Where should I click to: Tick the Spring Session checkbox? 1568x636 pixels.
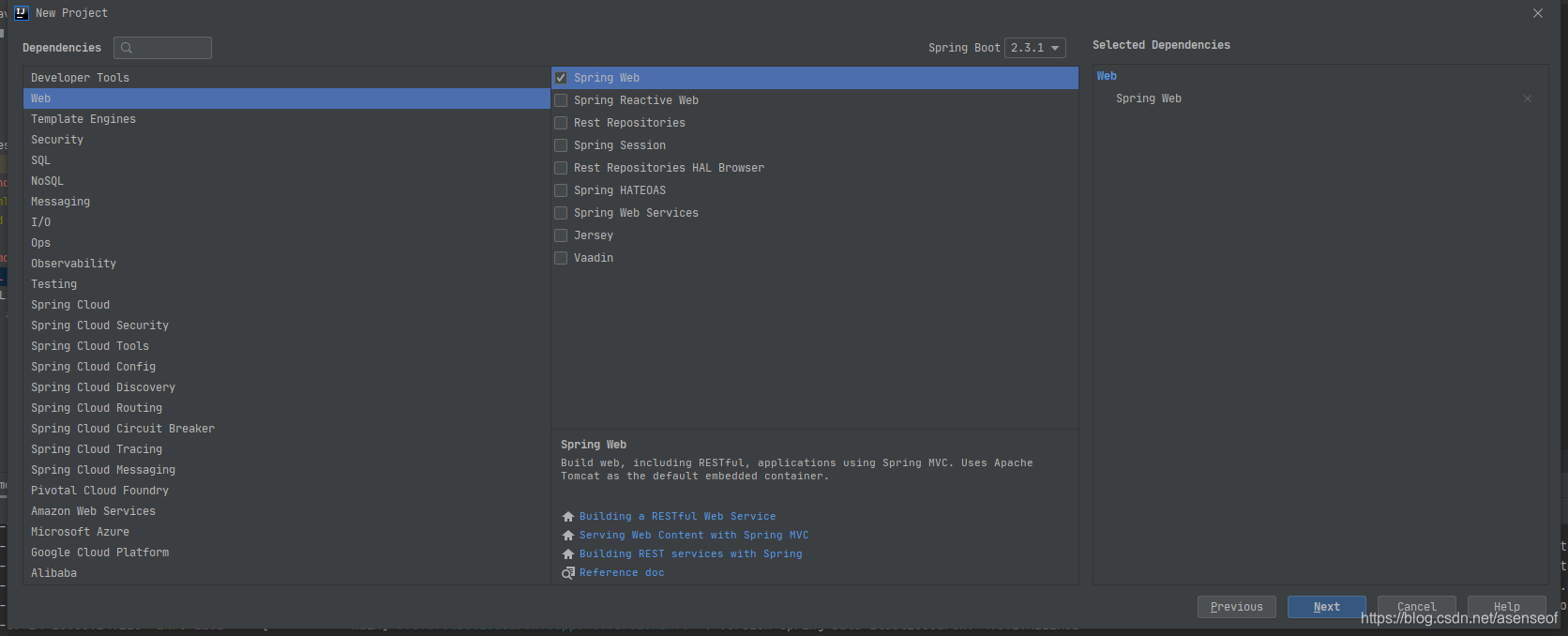pos(561,145)
